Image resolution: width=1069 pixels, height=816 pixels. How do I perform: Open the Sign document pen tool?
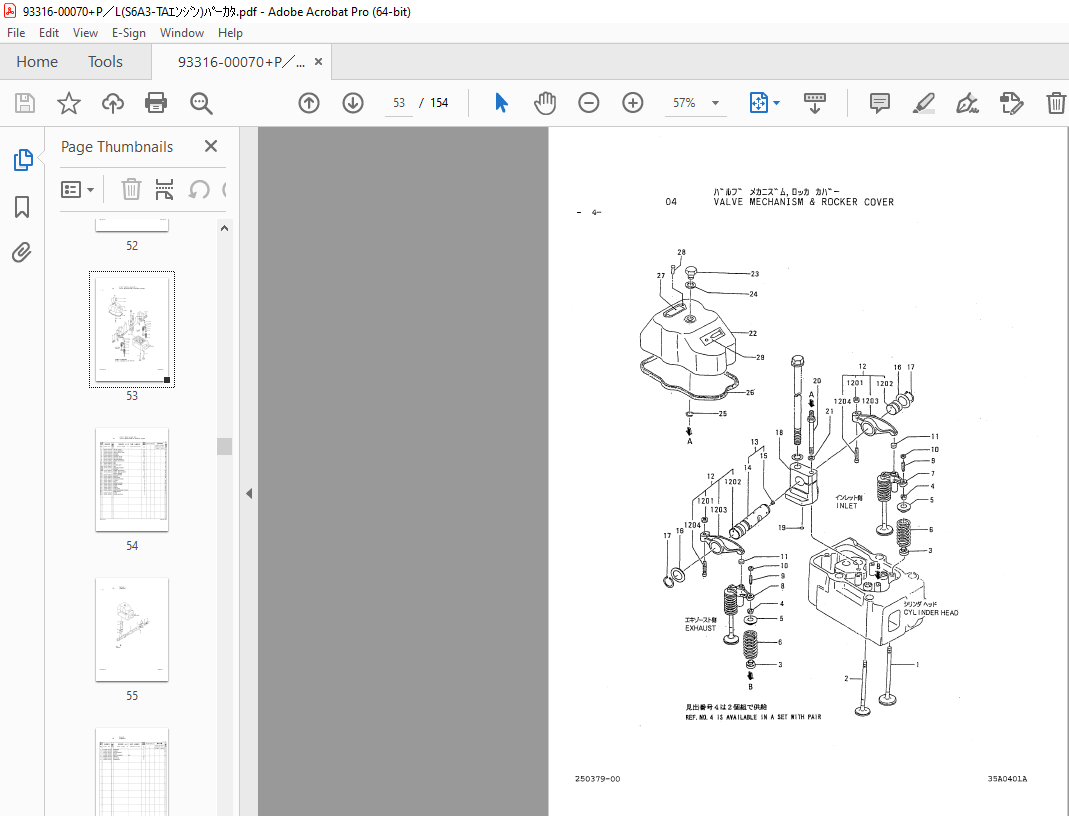967,103
